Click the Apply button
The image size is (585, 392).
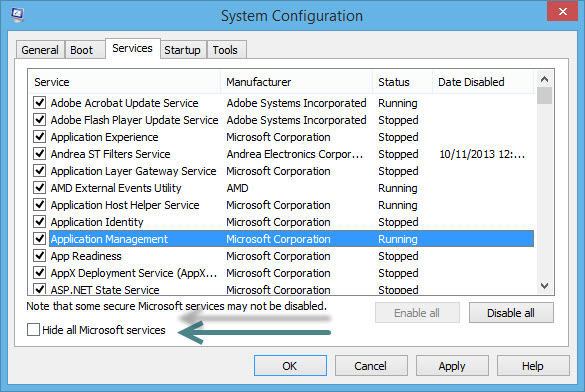click(452, 366)
